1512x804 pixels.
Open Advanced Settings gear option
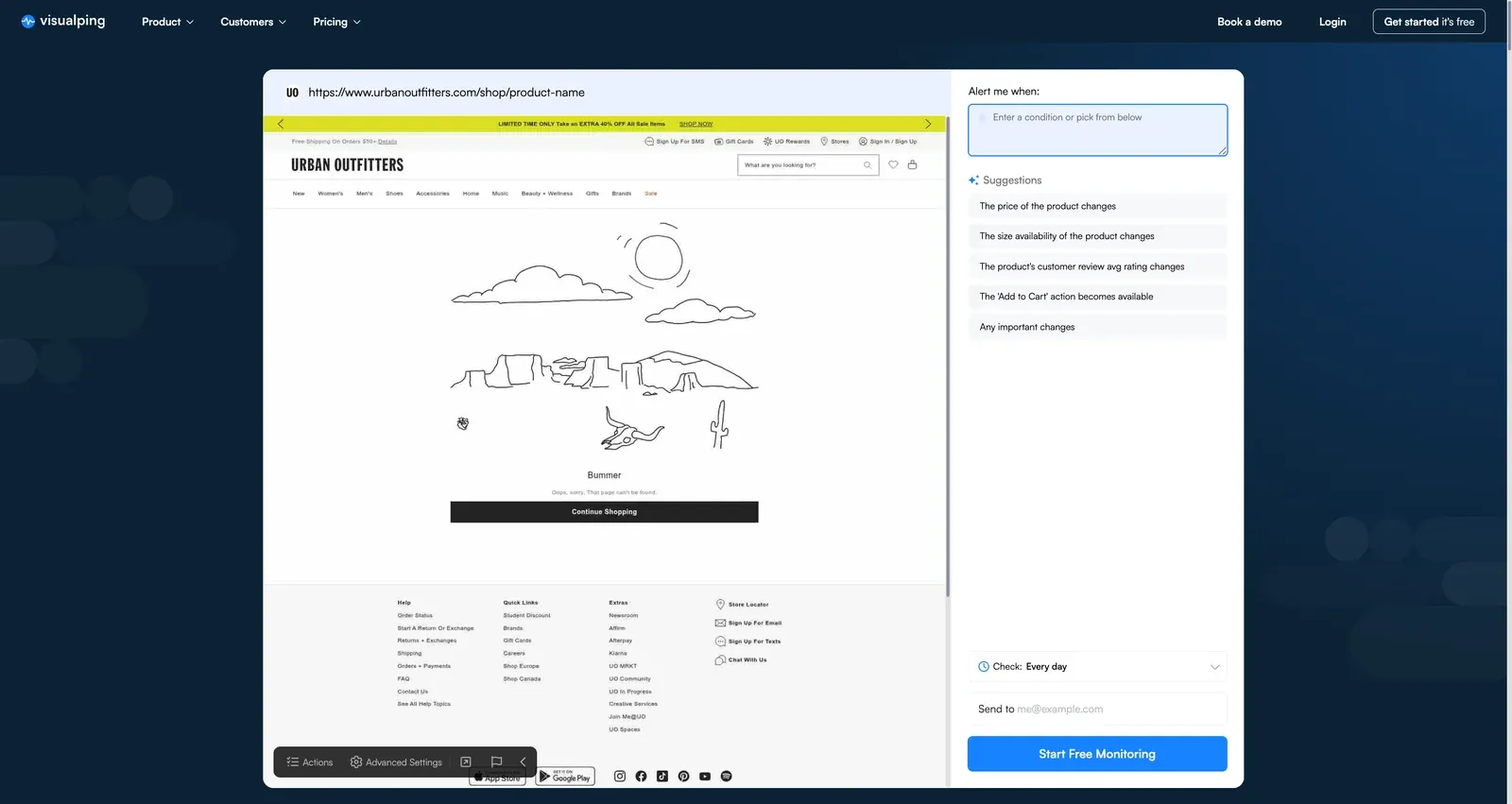396,762
